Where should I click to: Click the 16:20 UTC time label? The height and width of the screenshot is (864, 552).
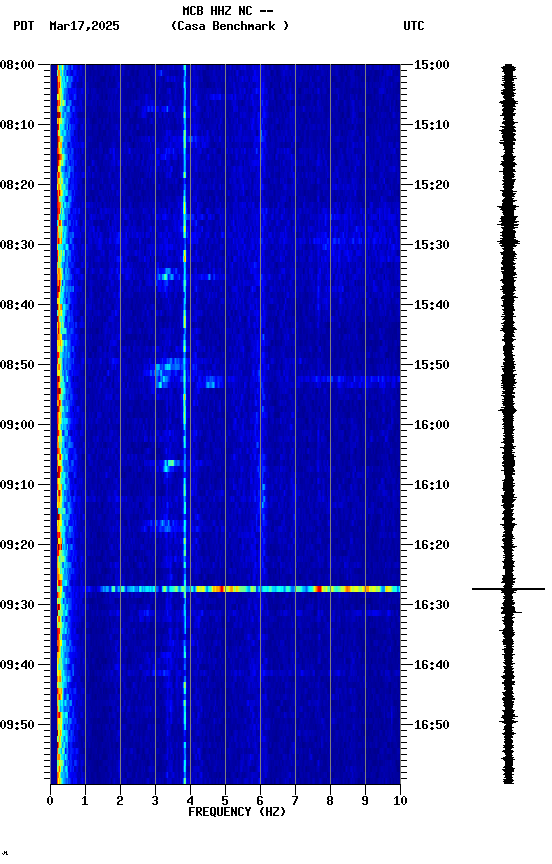(x=432, y=545)
